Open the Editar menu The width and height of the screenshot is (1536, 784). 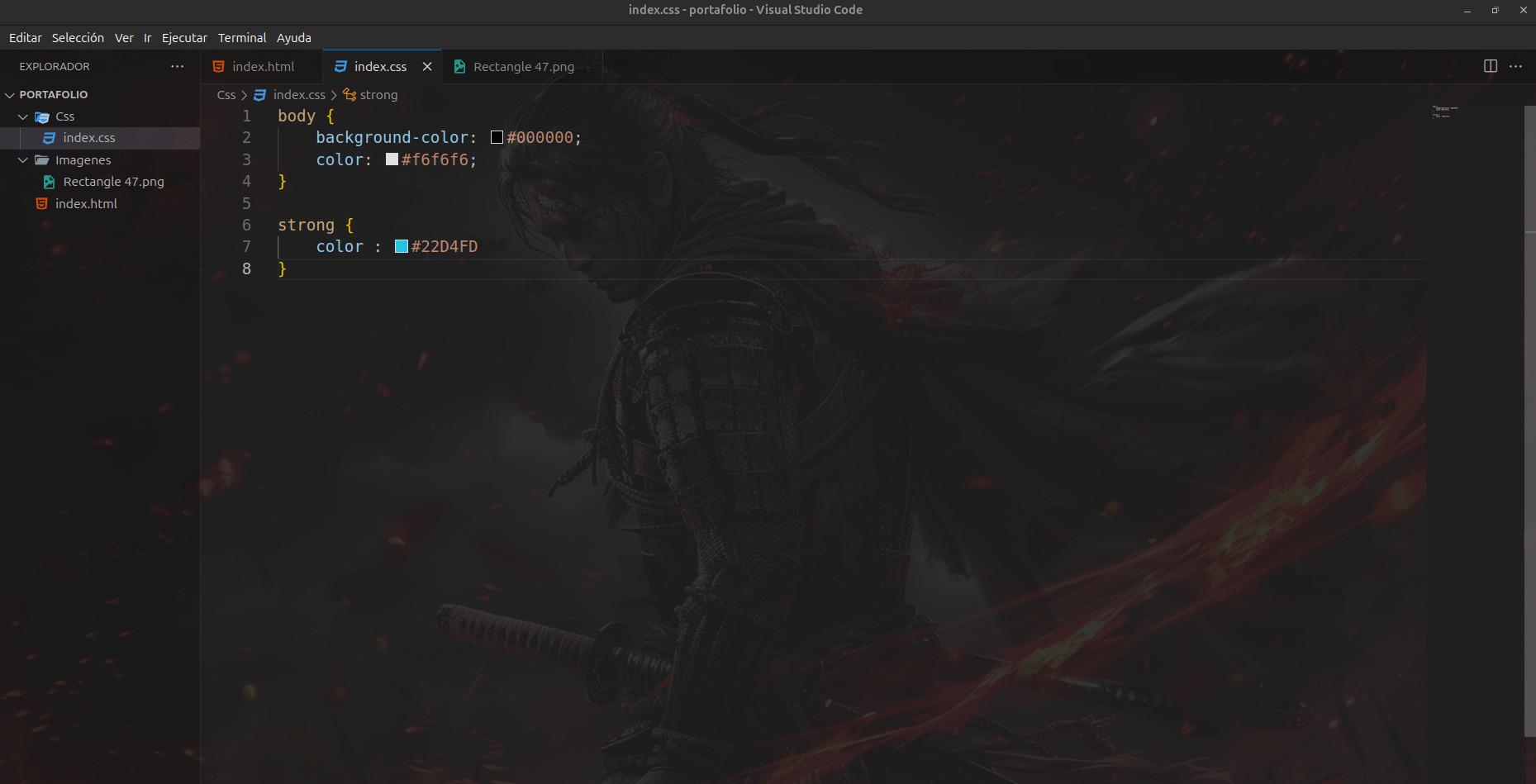coord(25,38)
